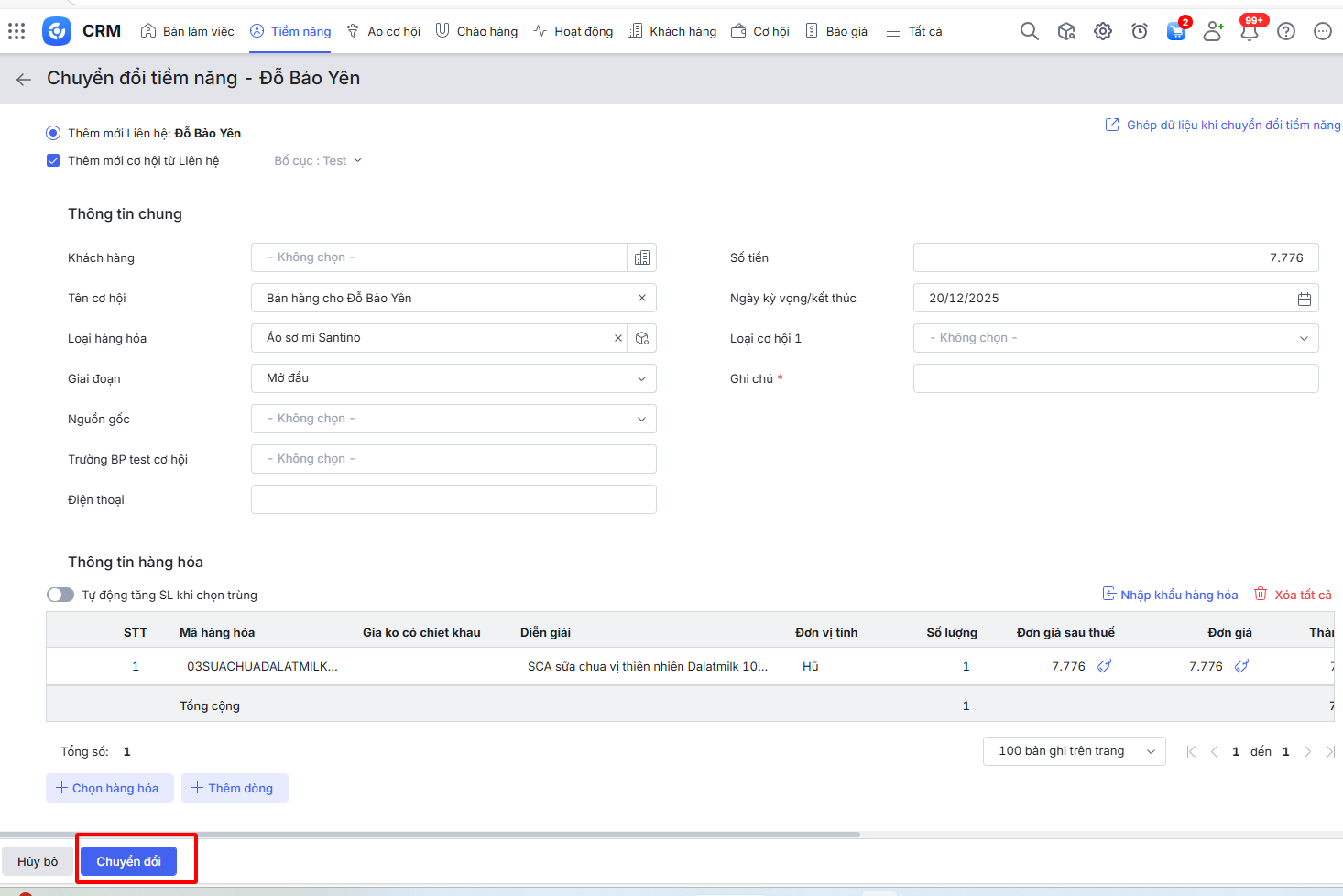This screenshot has width=1343, height=896.
Task: Select the Thêm mới Liên hệ radio button
Action: [x=53, y=133]
